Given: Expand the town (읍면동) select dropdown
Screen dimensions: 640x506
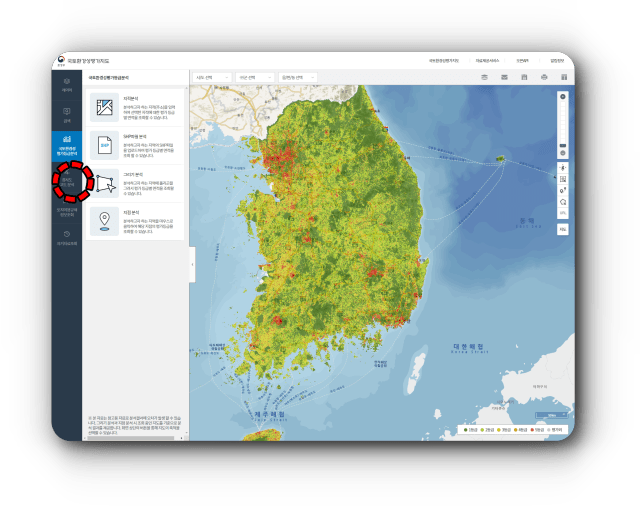Looking at the screenshot, I should pos(298,78).
